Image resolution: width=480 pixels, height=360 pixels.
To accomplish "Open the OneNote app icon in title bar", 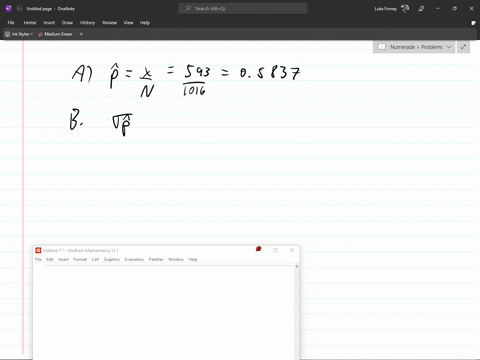I will pos(9,9).
